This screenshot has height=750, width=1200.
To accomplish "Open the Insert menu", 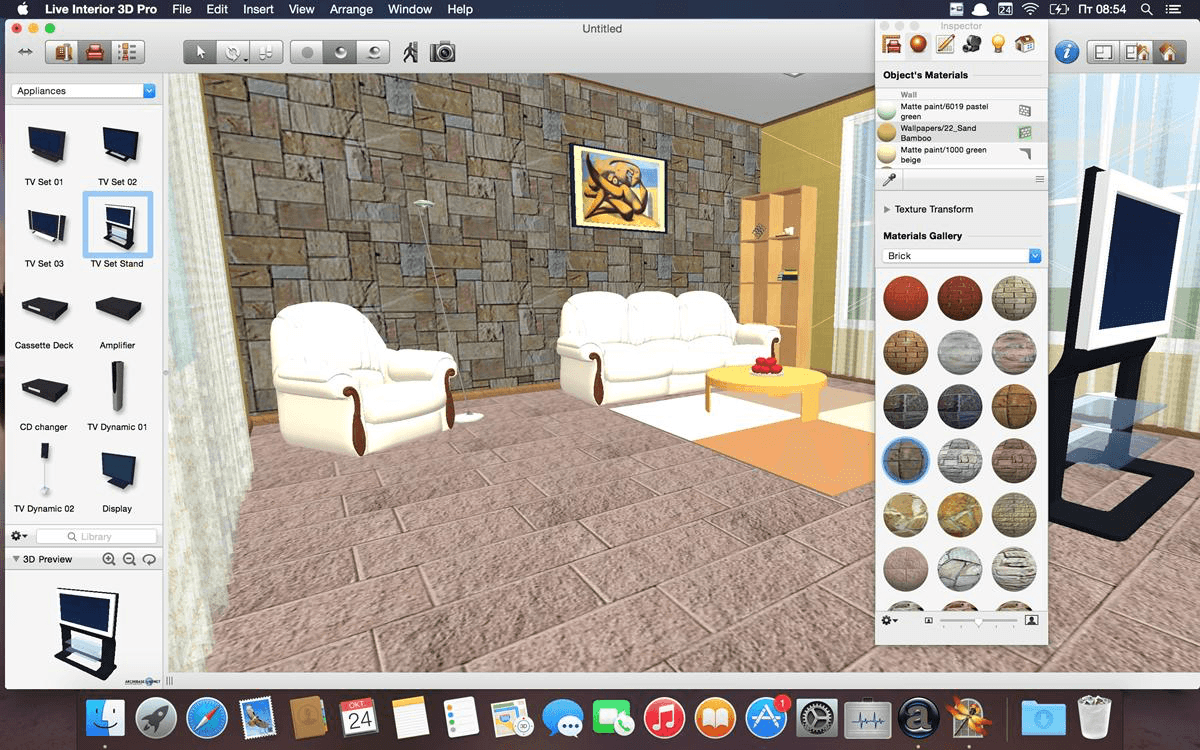I will 258,9.
